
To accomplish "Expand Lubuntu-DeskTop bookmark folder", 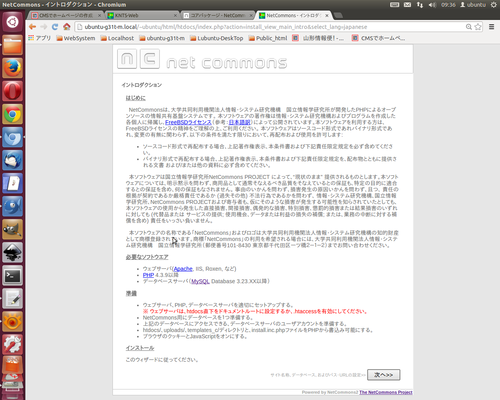I will tap(217, 38).
